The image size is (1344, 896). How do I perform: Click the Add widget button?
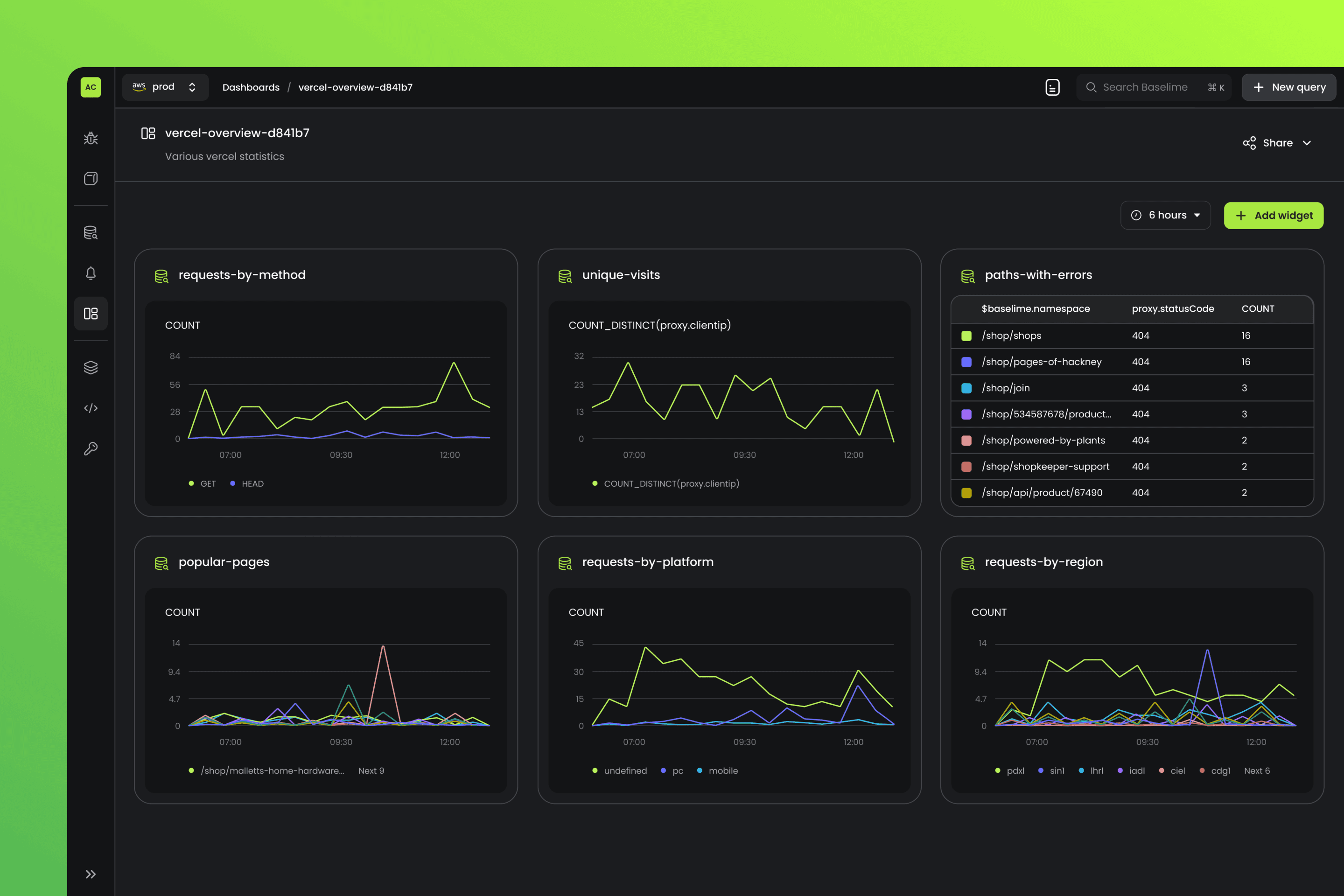1273,216
